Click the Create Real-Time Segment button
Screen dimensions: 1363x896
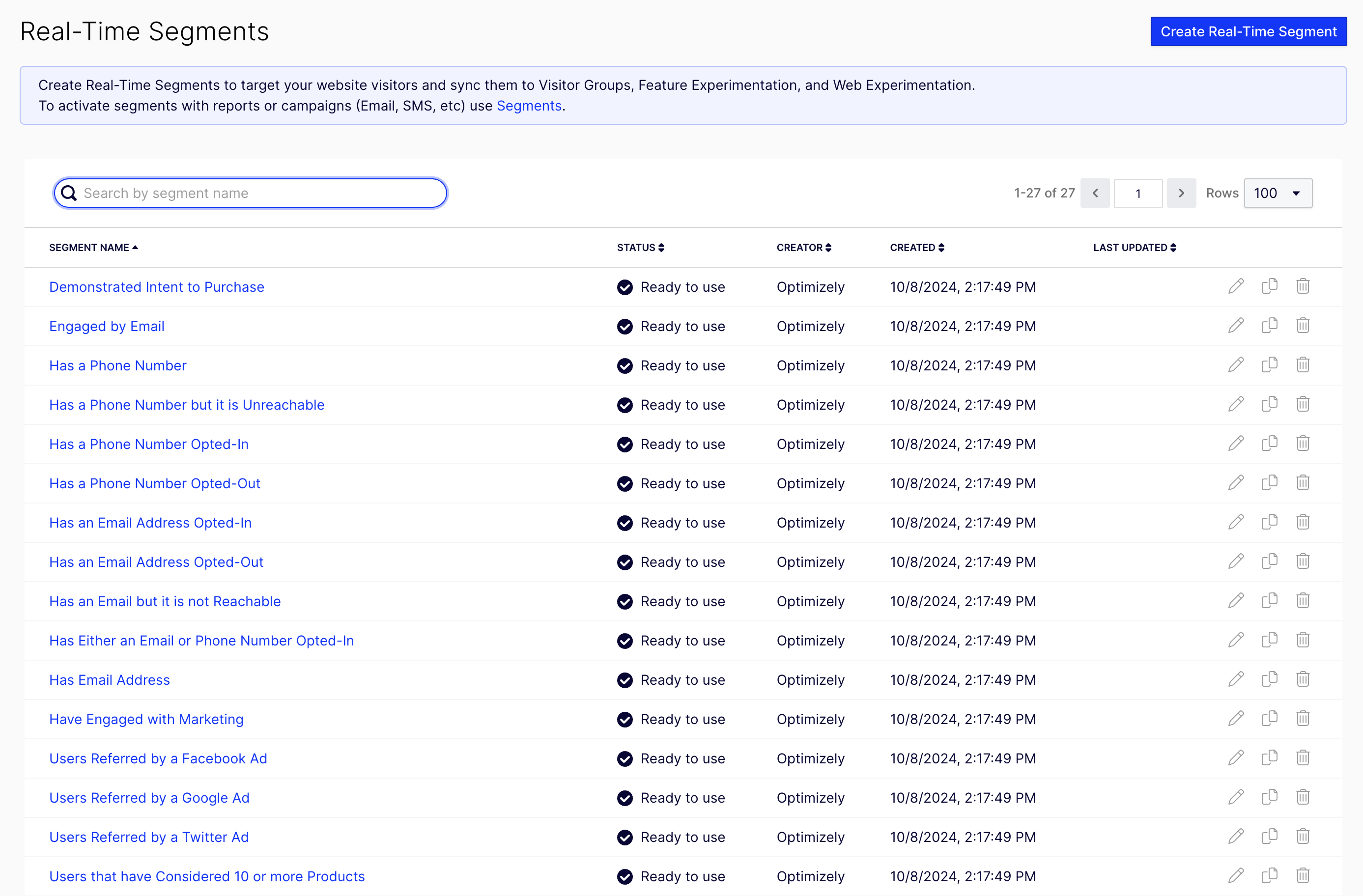[1249, 31]
